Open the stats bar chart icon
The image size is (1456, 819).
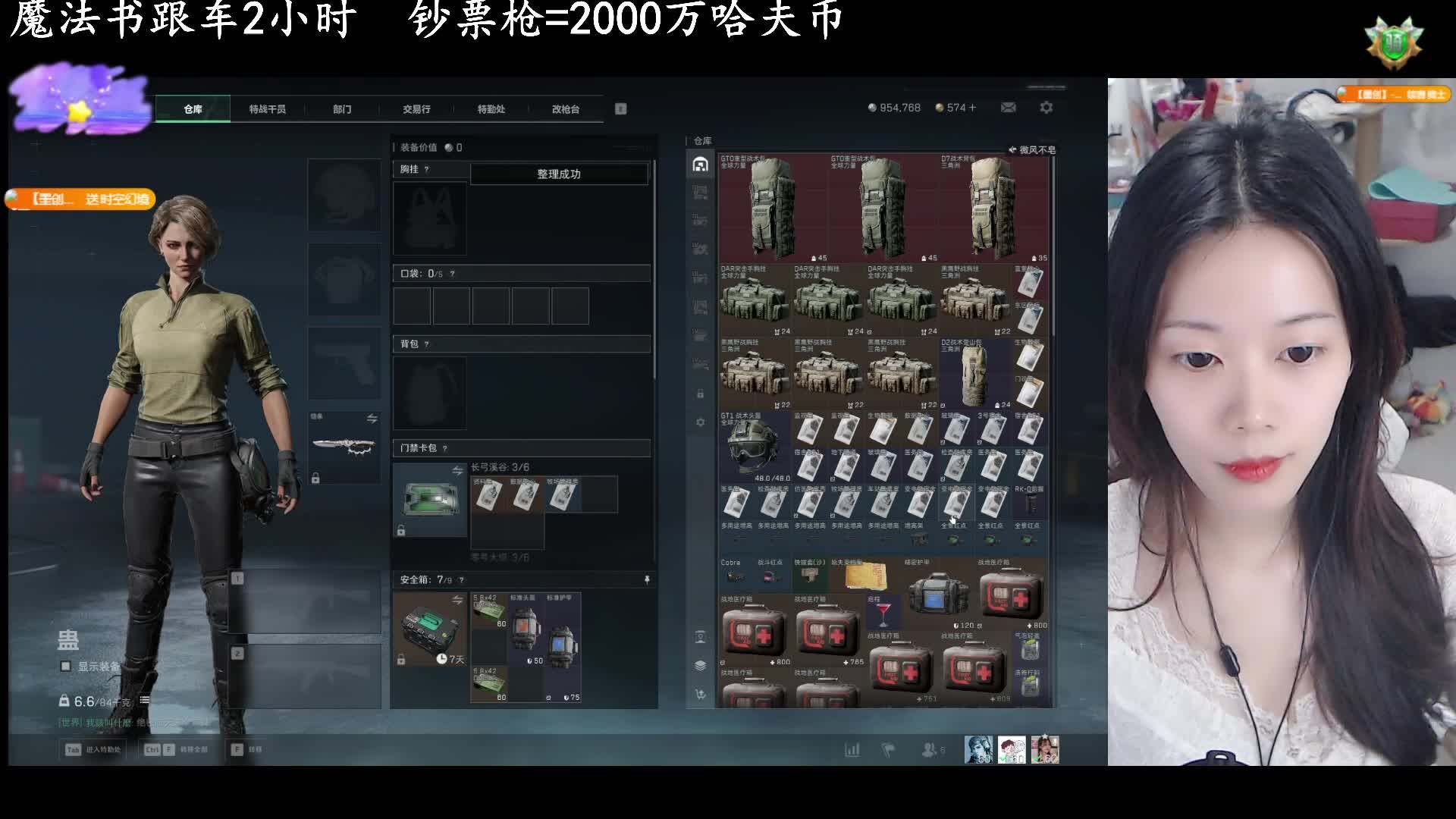click(x=852, y=749)
